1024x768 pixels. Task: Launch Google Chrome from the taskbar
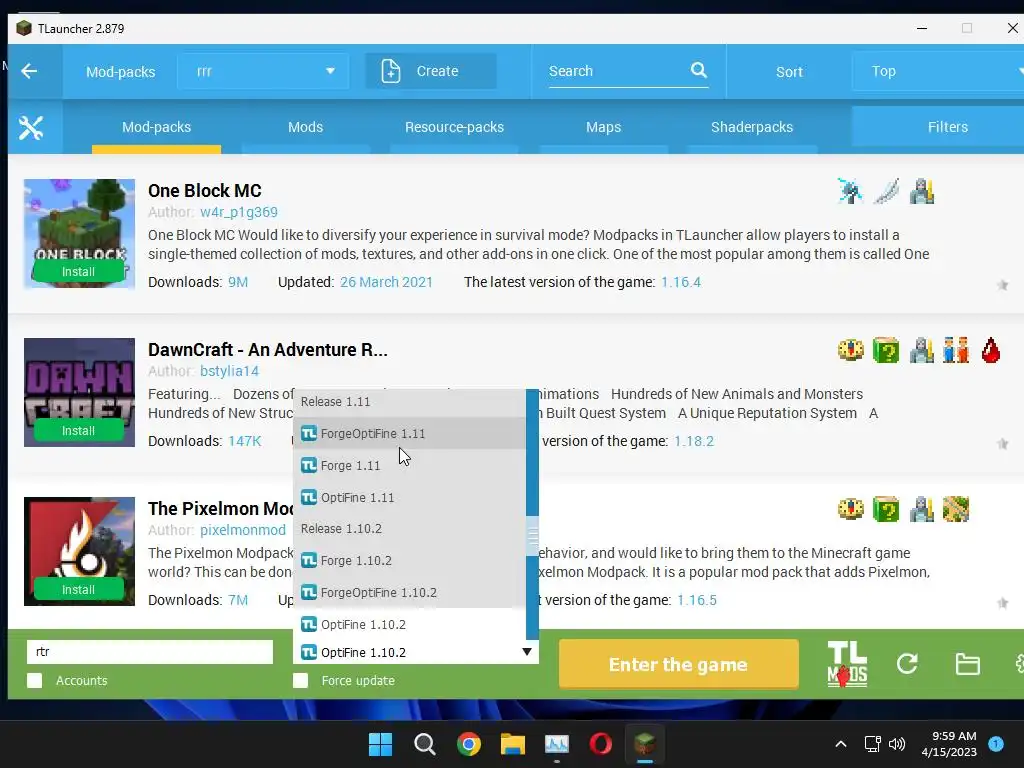pos(468,744)
